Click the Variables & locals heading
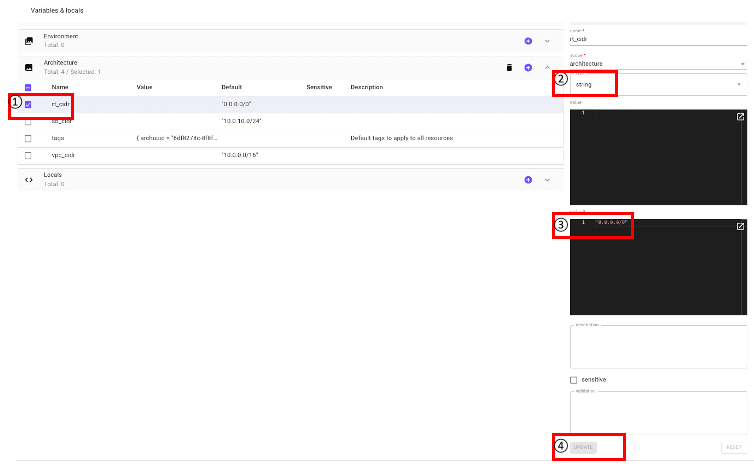Viewport: 754px width, 467px height. [57, 10]
